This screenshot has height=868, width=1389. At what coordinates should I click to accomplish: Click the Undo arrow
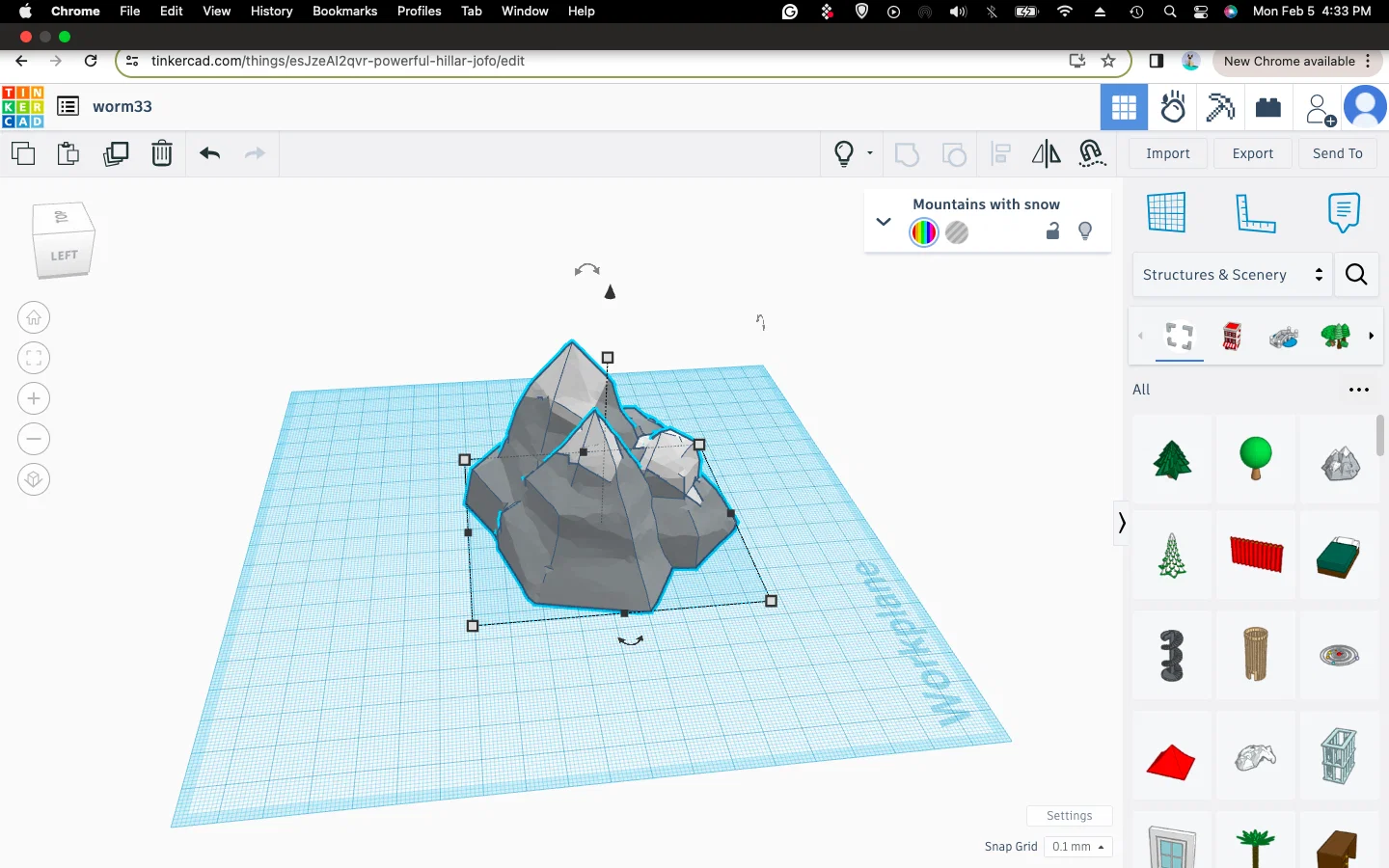click(210, 153)
